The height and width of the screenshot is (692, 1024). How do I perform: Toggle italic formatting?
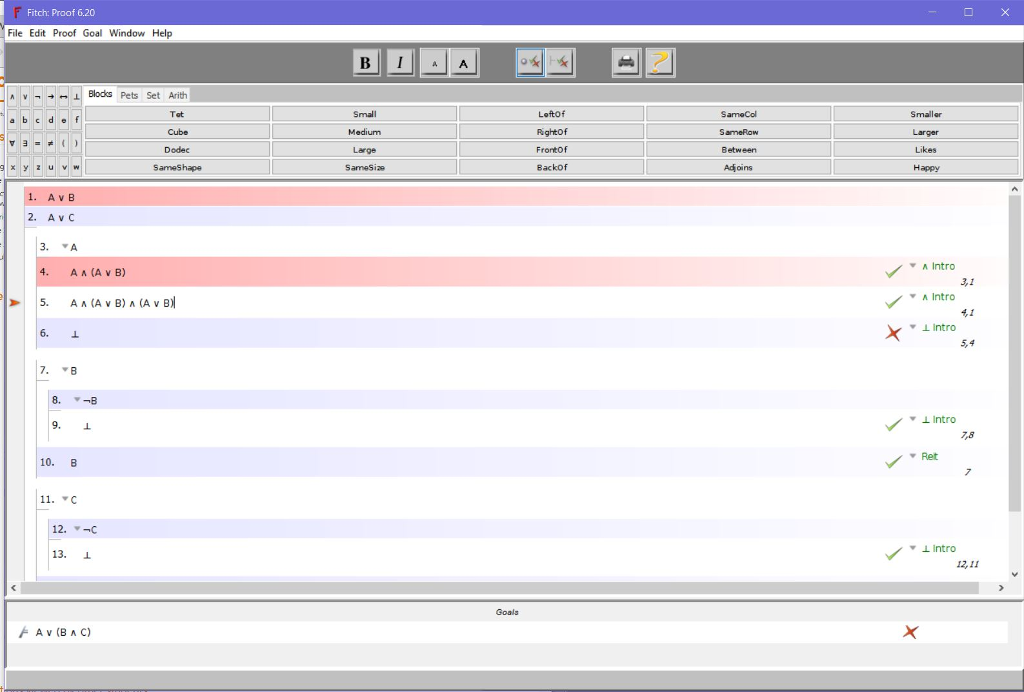400,61
